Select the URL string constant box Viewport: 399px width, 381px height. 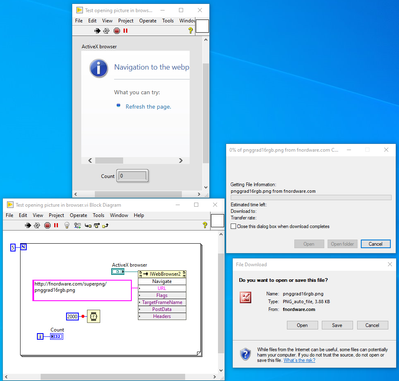pyautogui.click(x=82, y=290)
